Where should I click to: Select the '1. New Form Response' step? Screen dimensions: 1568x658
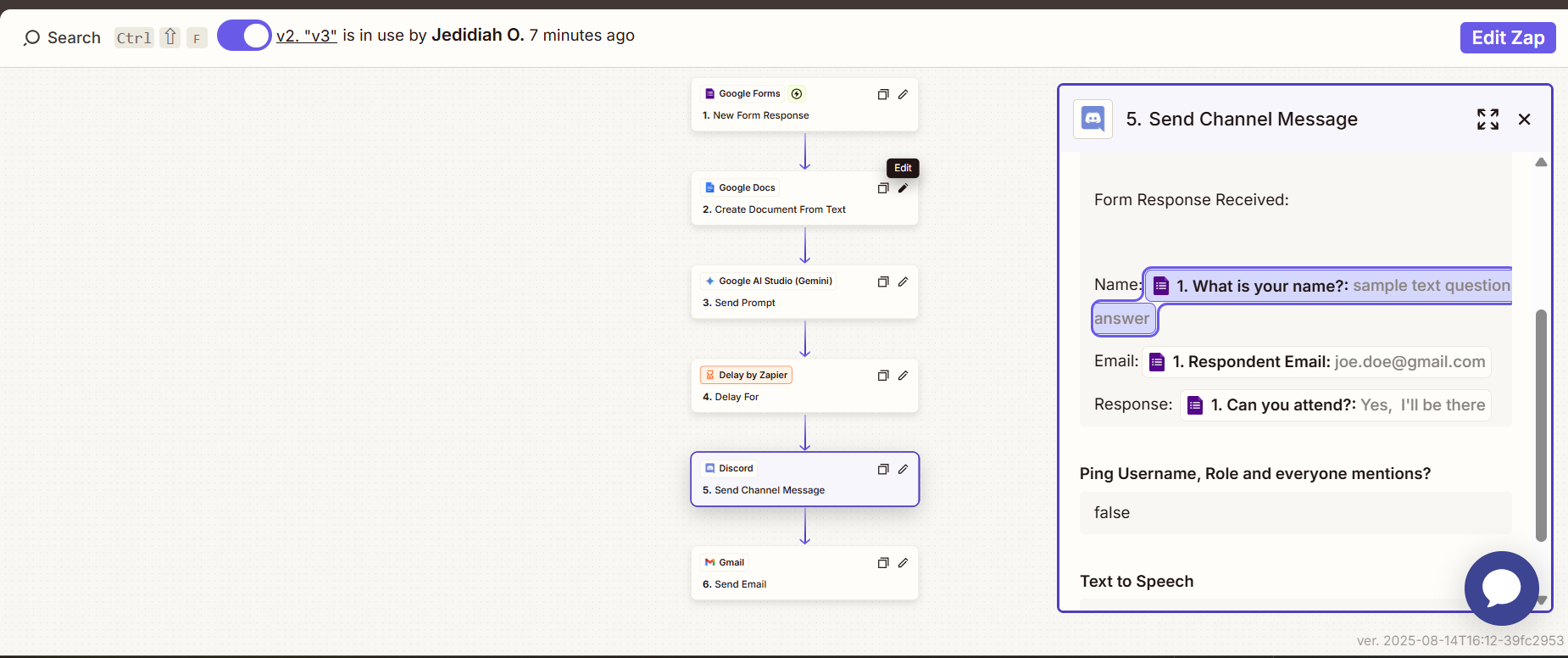[x=804, y=105]
